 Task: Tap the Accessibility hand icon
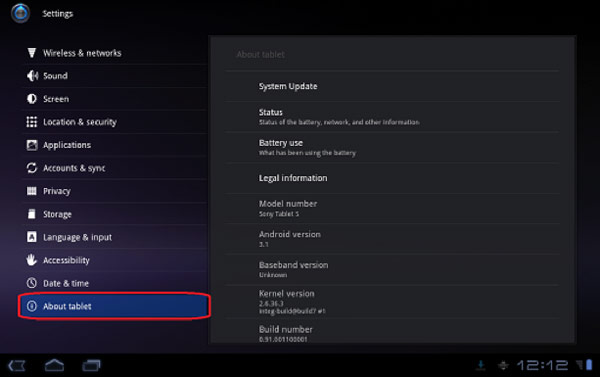(x=31, y=260)
